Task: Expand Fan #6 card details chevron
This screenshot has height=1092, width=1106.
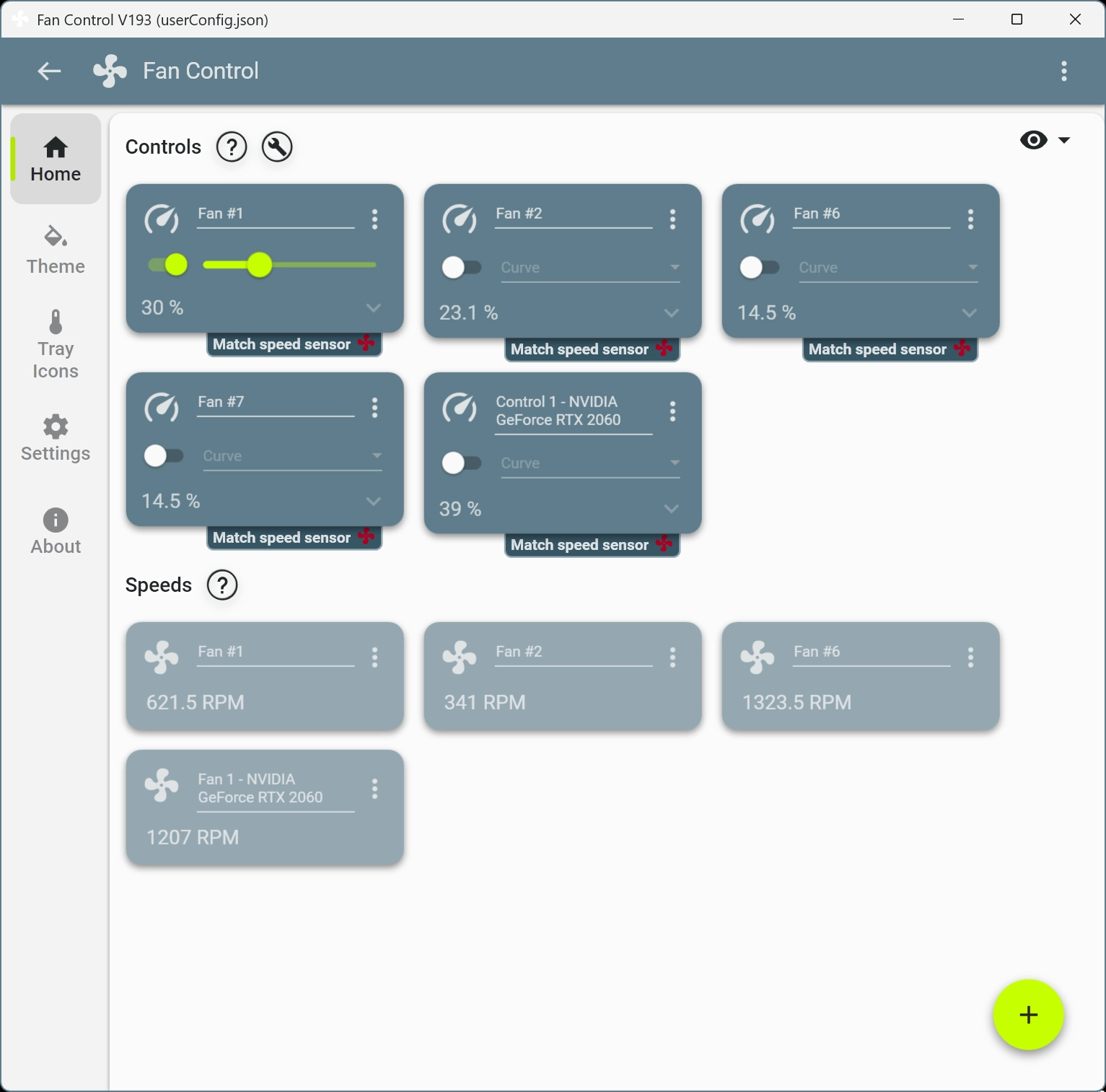Action: 969,313
